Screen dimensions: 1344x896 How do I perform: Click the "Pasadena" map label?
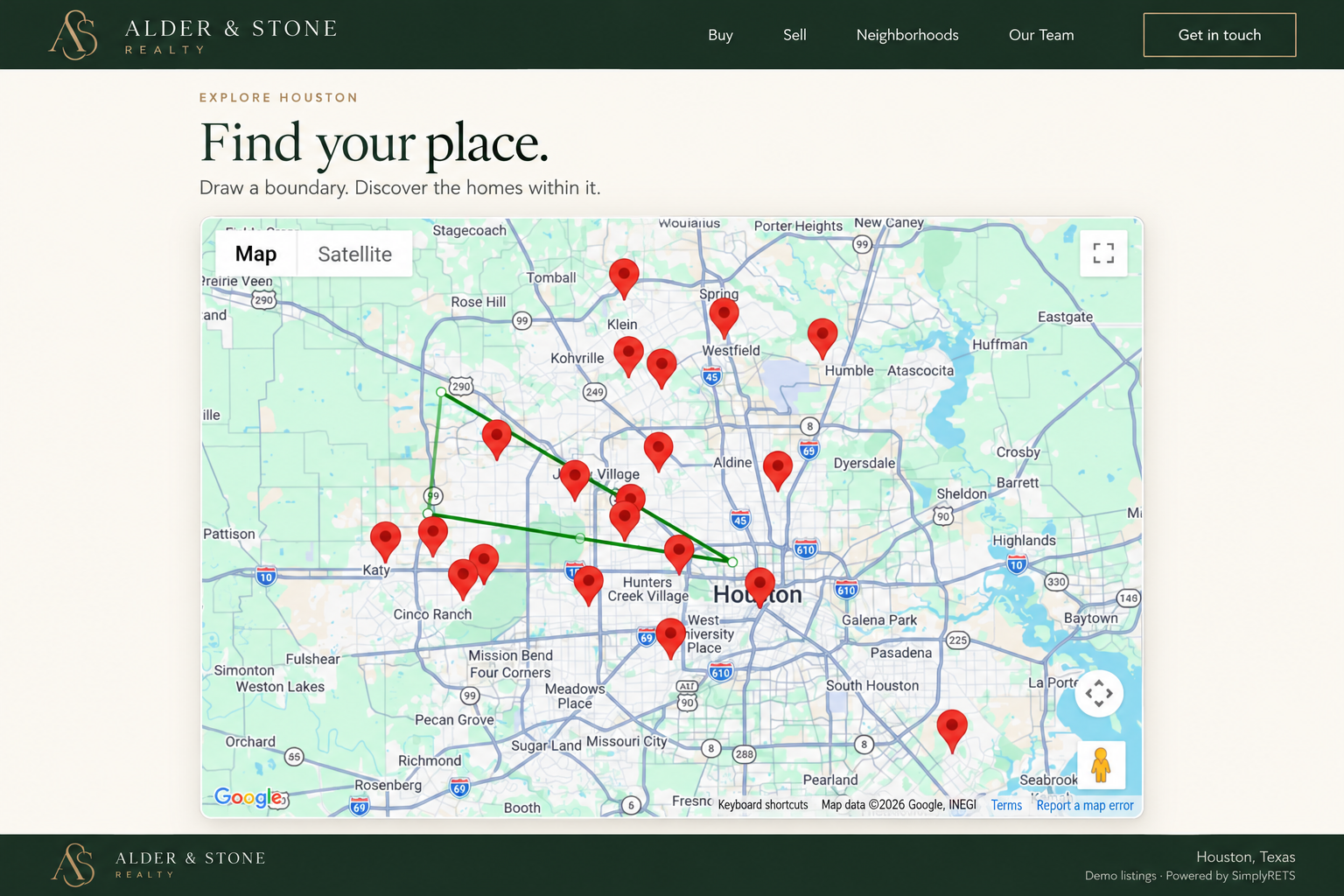click(901, 653)
